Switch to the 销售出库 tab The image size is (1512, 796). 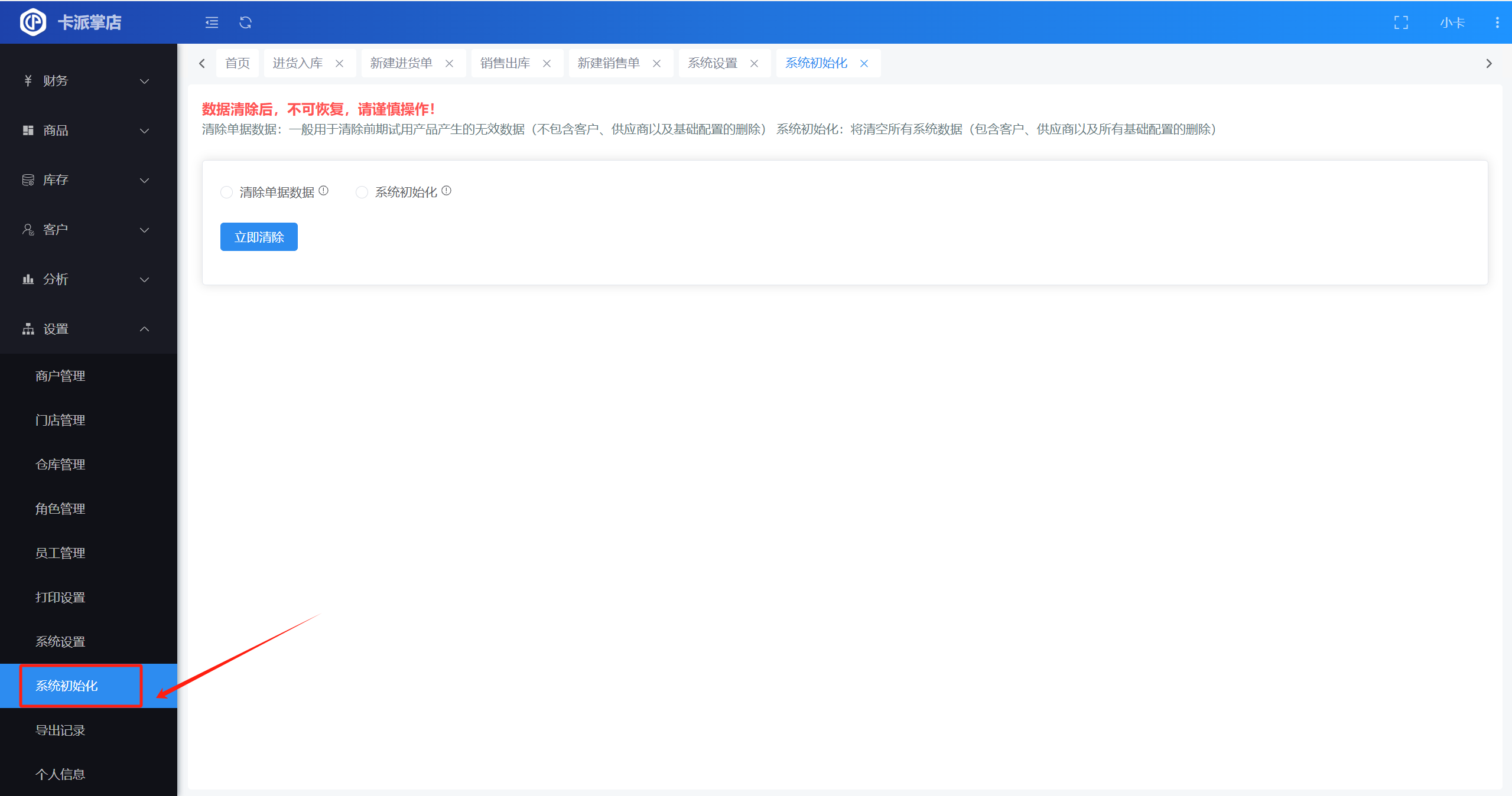pyautogui.click(x=505, y=63)
